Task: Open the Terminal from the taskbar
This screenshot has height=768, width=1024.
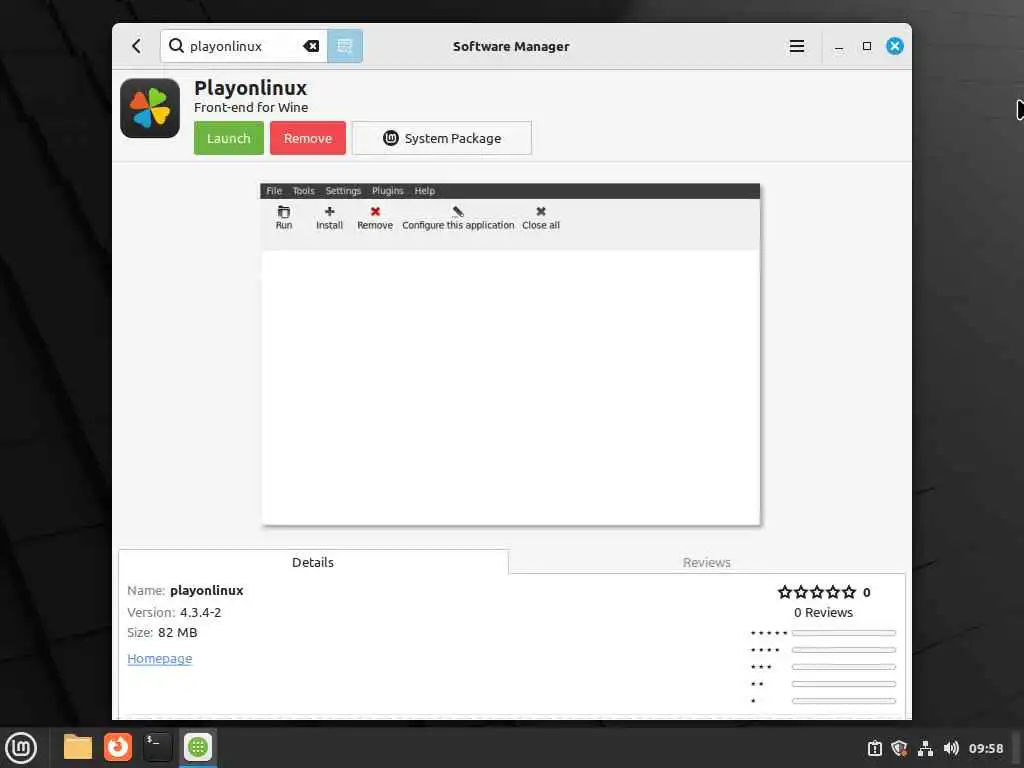Action: pyautogui.click(x=157, y=747)
